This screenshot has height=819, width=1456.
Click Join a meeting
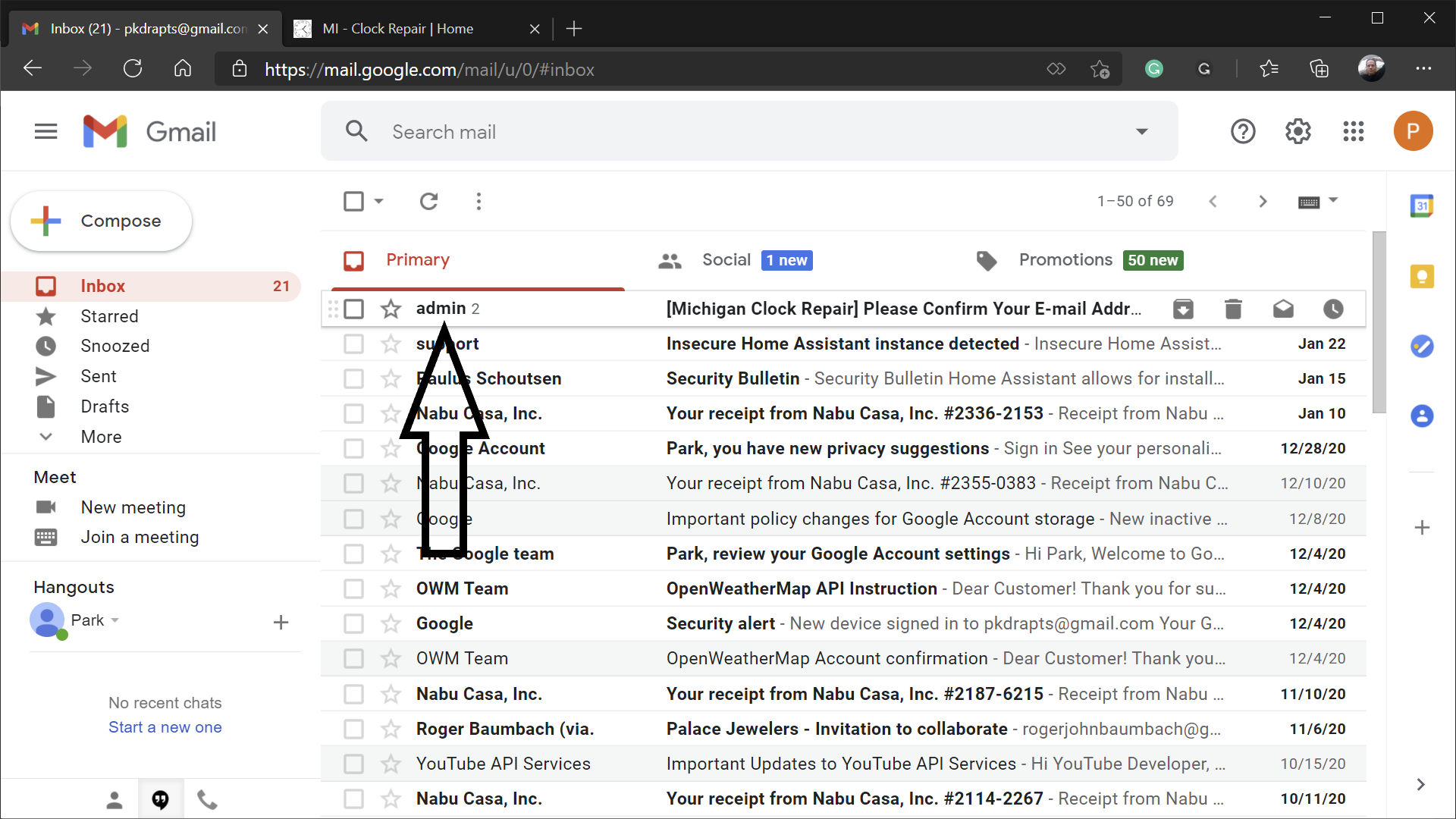point(140,537)
